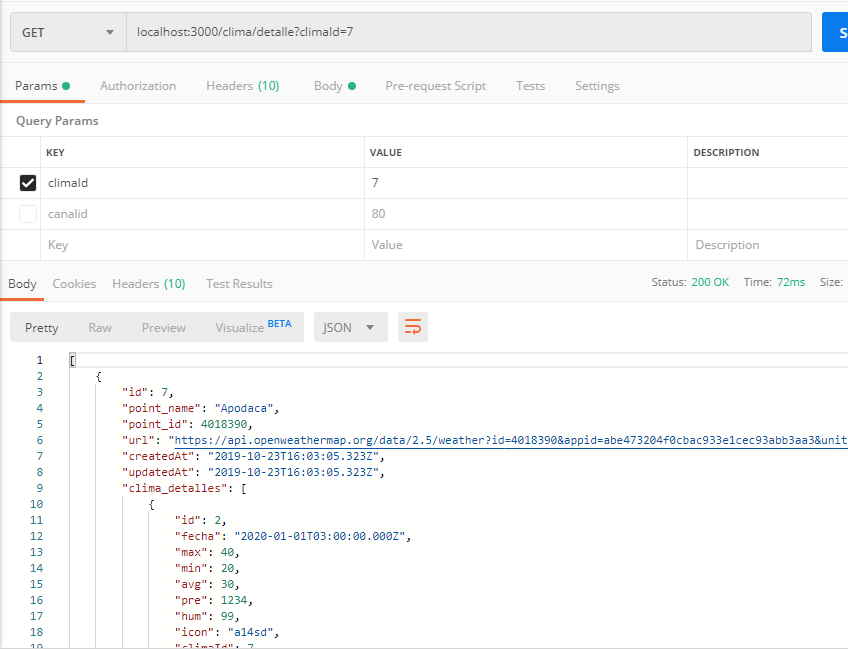Select the request Body tab
Image resolution: width=848 pixels, height=649 pixels.
click(328, 86)
